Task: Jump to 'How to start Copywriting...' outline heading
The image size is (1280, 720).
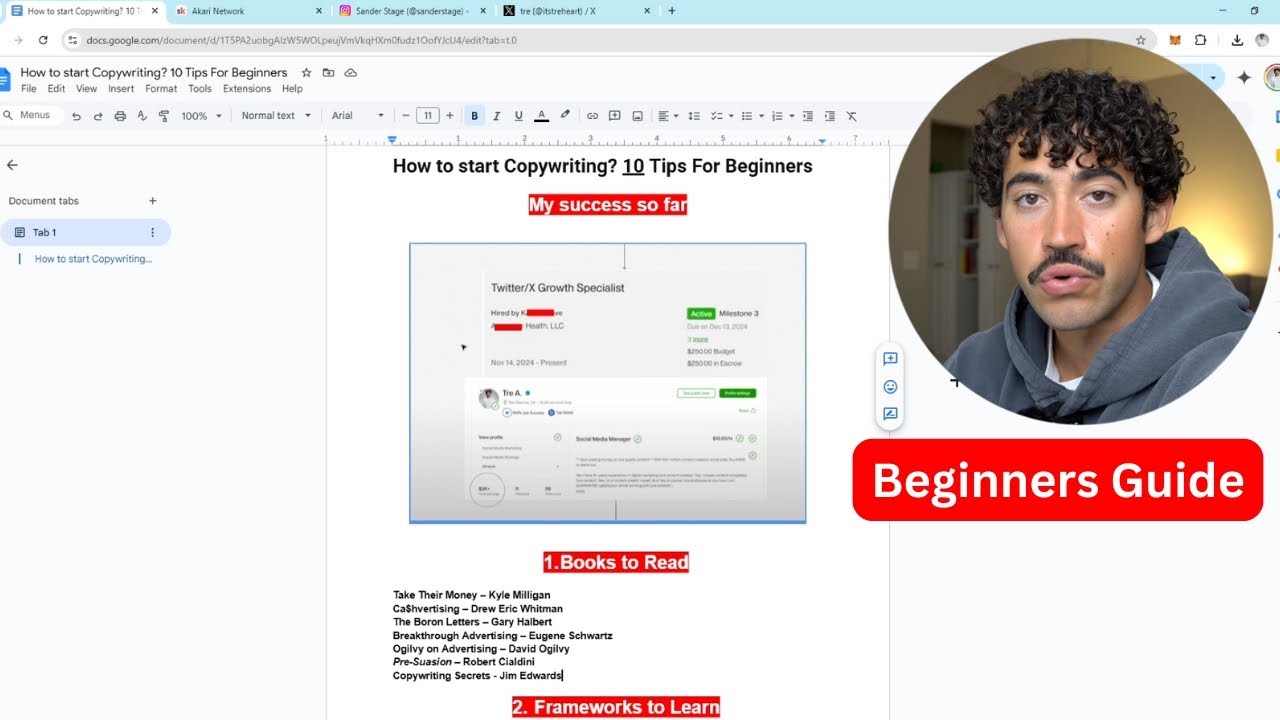Action: point(93,259)
